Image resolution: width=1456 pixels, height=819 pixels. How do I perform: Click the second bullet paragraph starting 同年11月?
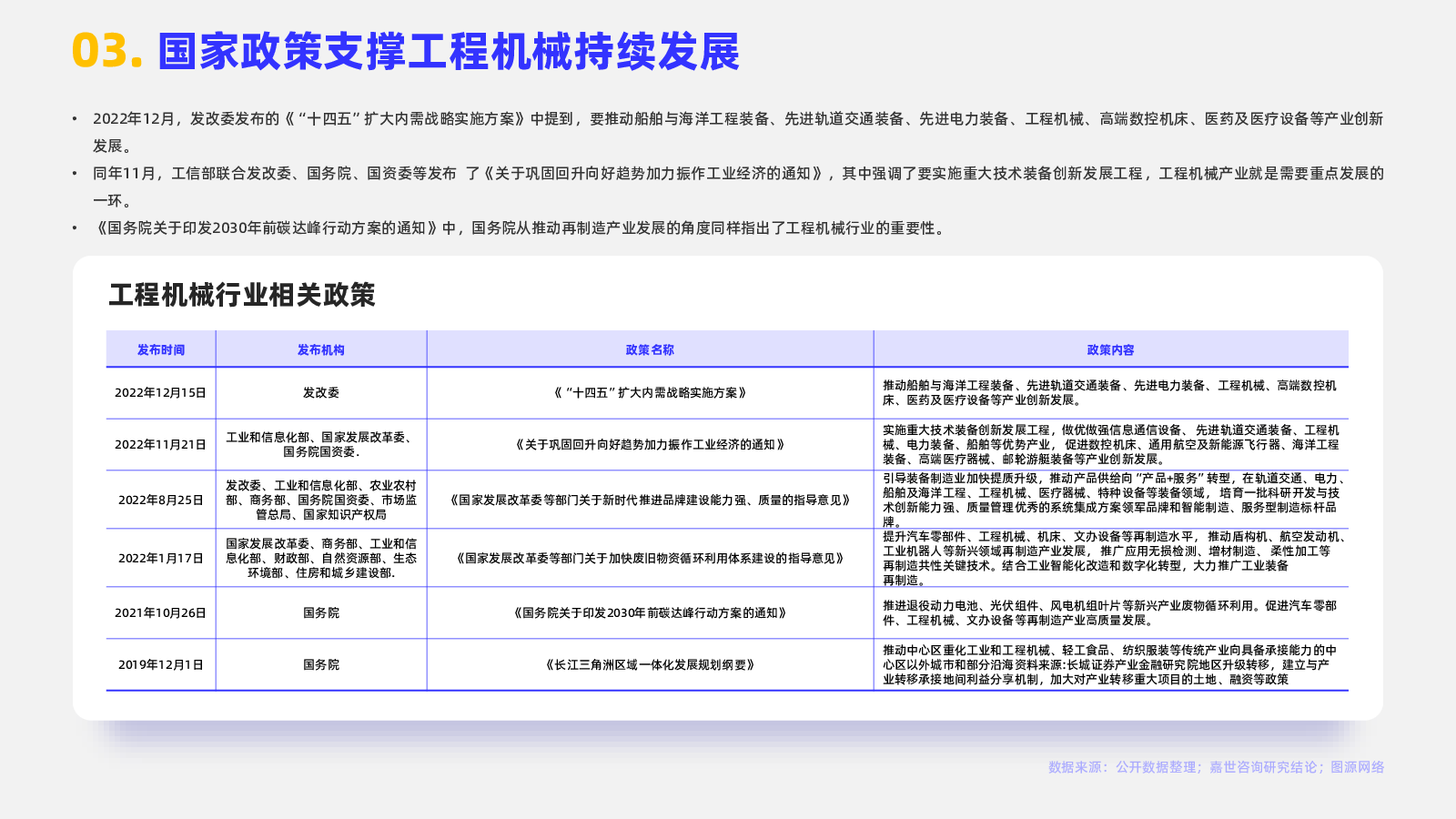tap(738, 187)
